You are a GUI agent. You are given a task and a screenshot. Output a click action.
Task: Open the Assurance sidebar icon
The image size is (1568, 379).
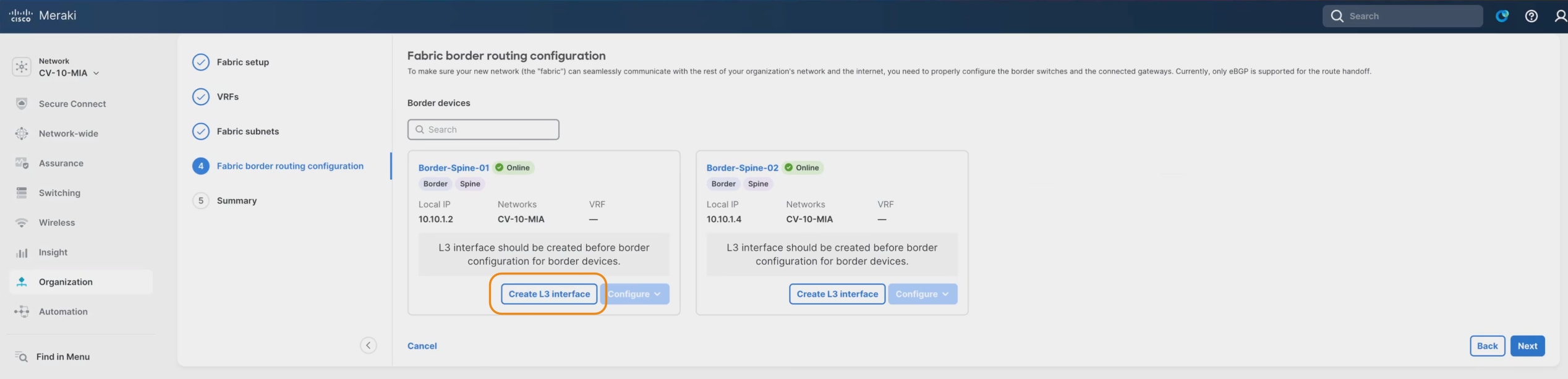(x=22, y=163)
